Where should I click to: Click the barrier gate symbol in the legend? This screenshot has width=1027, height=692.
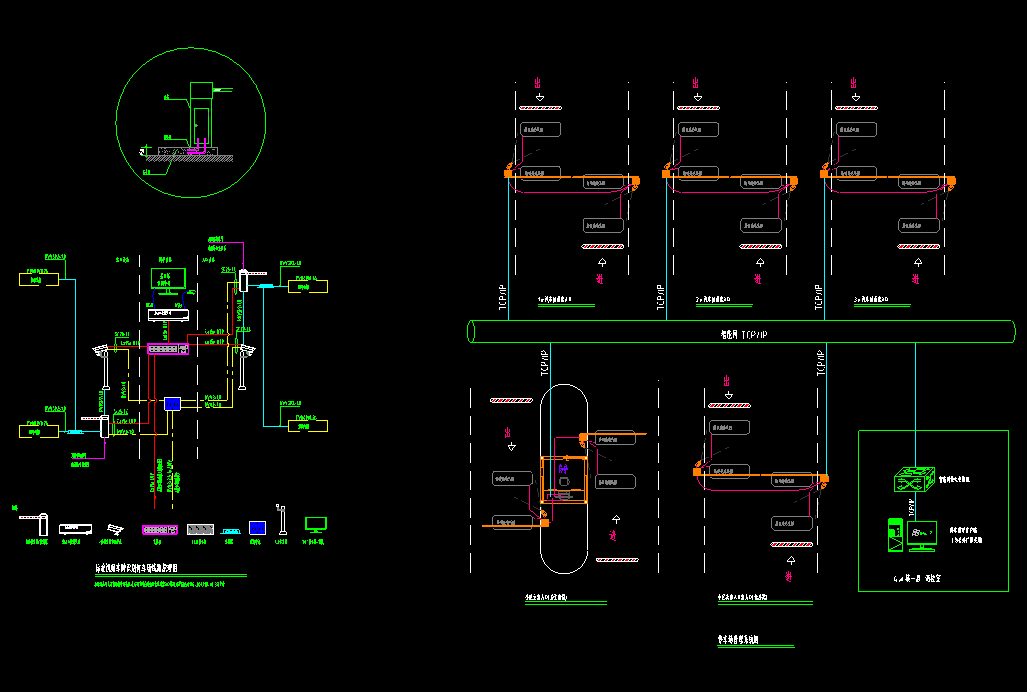click(35, 522)
